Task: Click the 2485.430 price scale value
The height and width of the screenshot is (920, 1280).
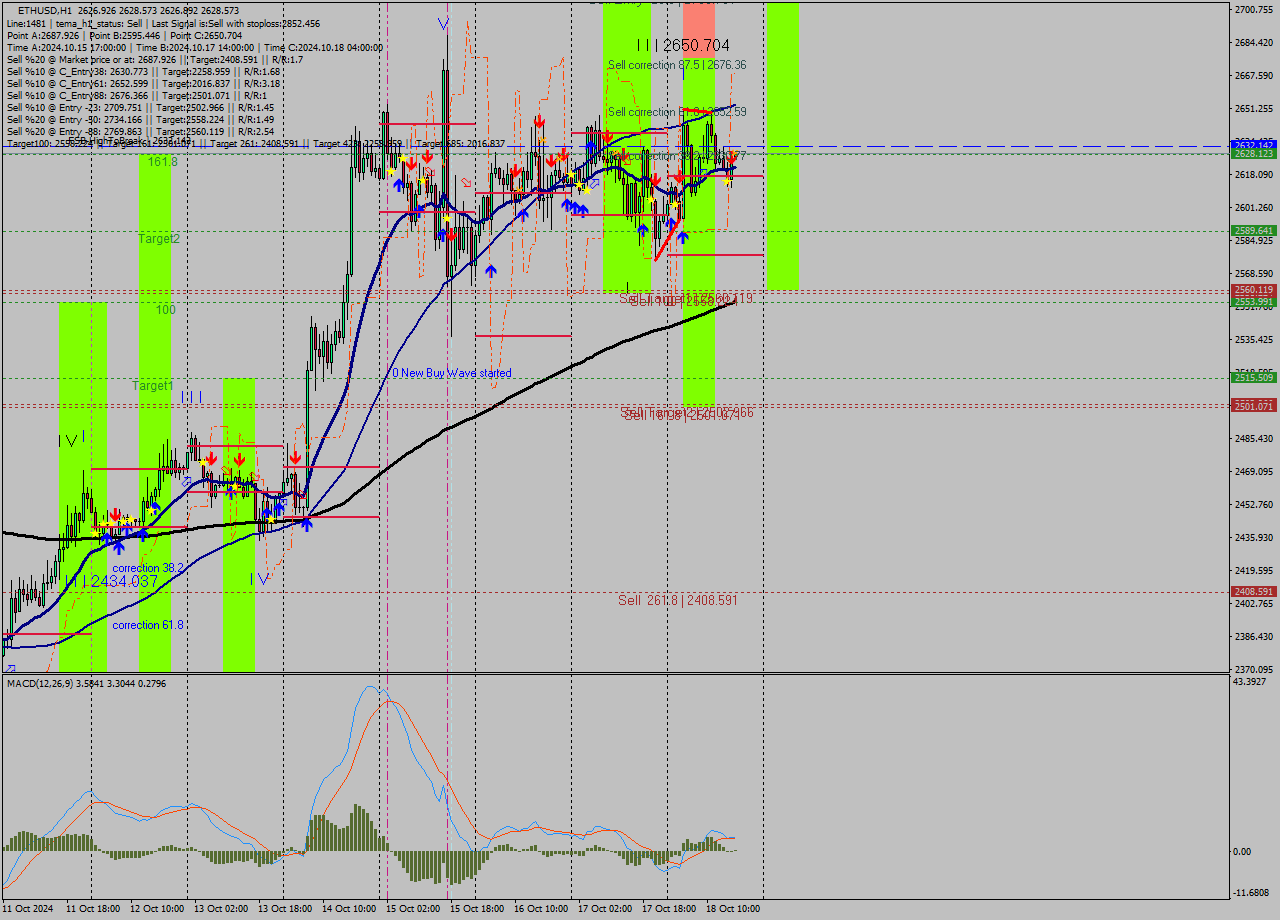Action: 1253,438
